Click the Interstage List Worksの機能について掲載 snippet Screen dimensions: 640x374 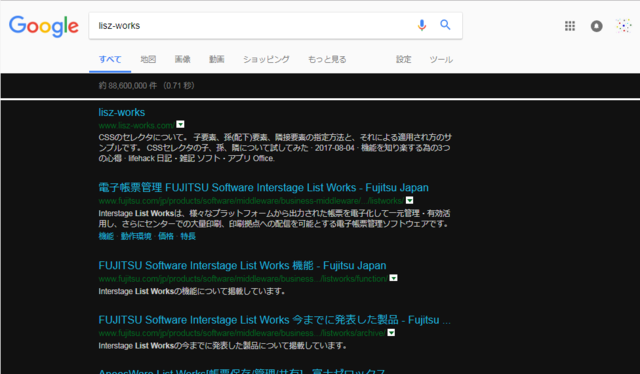pyautogui.click(x=192, y=292)
